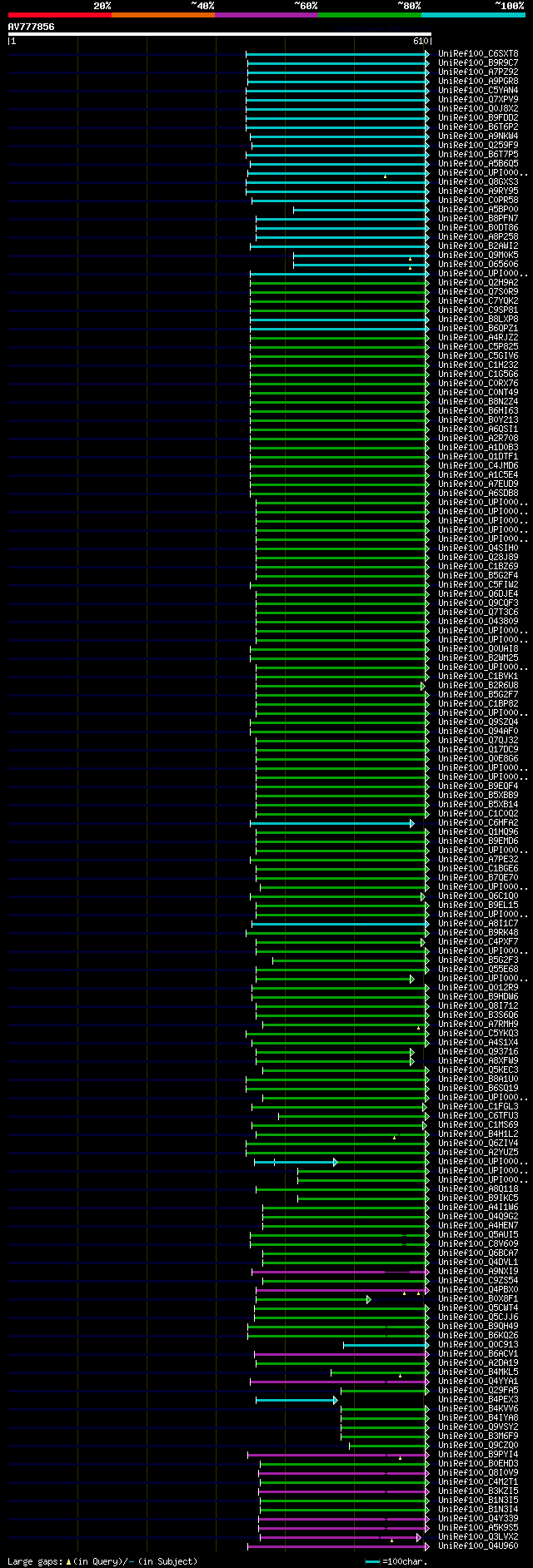Screen dimensions: 533x1568
Task: Select the label UniRef100_Q4PBX0
Action: [x=478, y=1289]
